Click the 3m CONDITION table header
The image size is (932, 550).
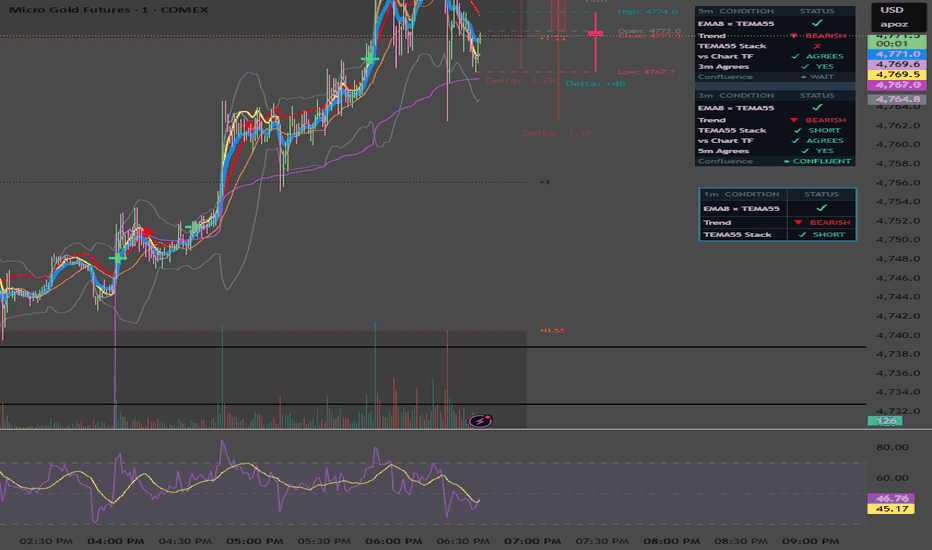click(735, 95)
